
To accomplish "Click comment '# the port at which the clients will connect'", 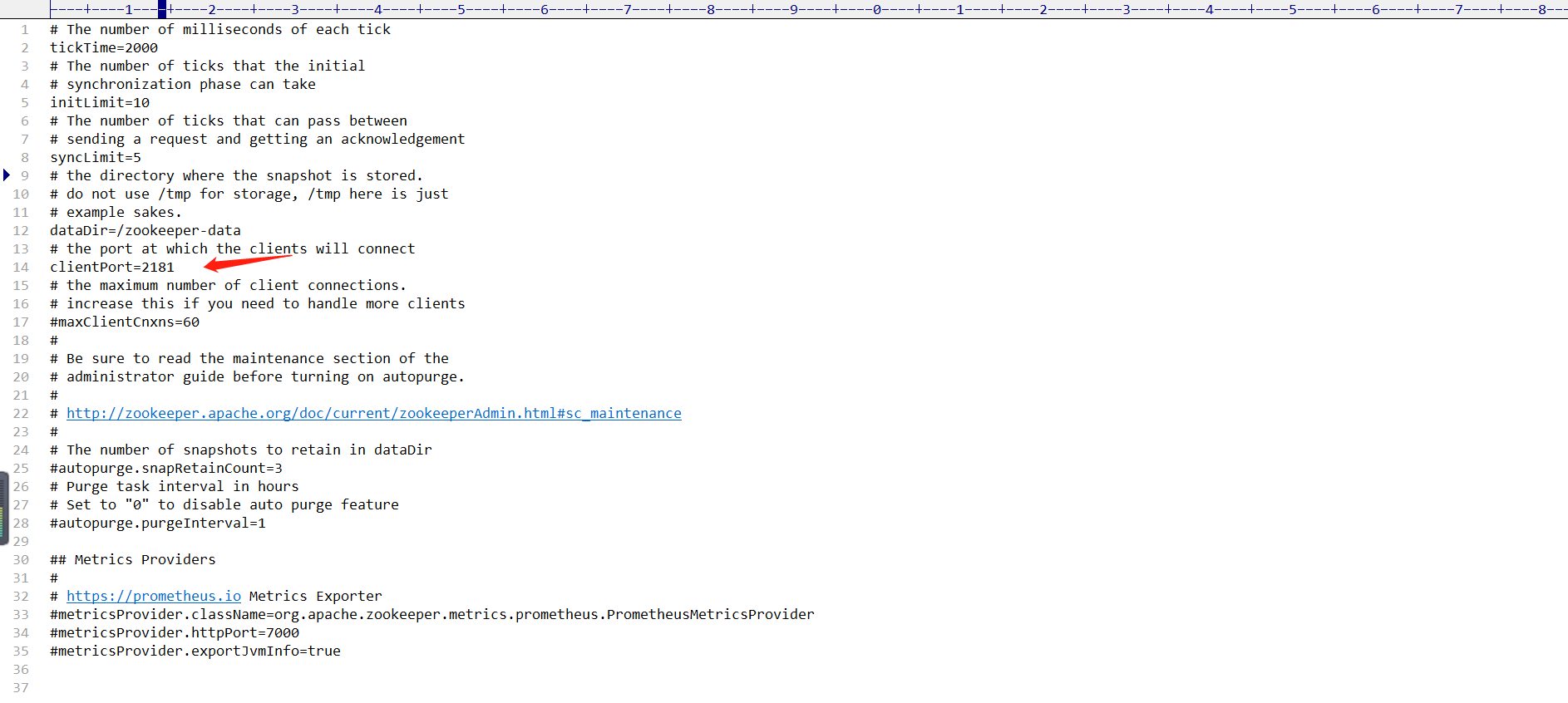I will click(x=233, y=248).
